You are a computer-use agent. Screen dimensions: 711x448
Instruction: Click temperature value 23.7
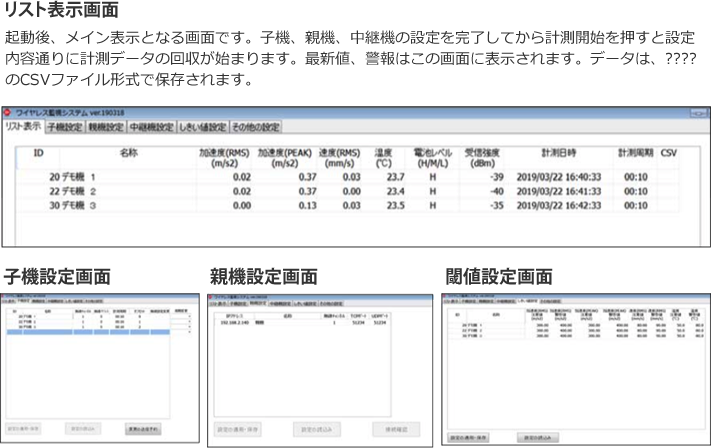(395, 177)
